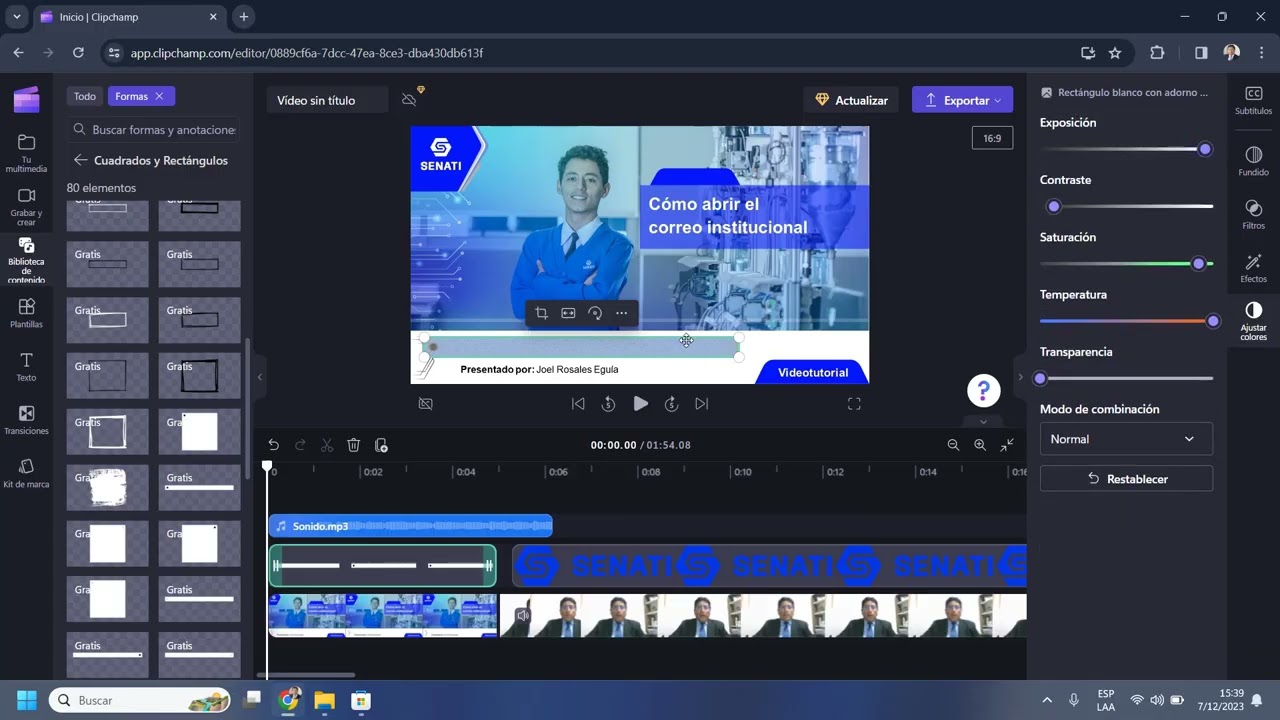This screenshot has width=1280, height=720.
Task: Open Fundido panel
Action: tap(1253, 161)
